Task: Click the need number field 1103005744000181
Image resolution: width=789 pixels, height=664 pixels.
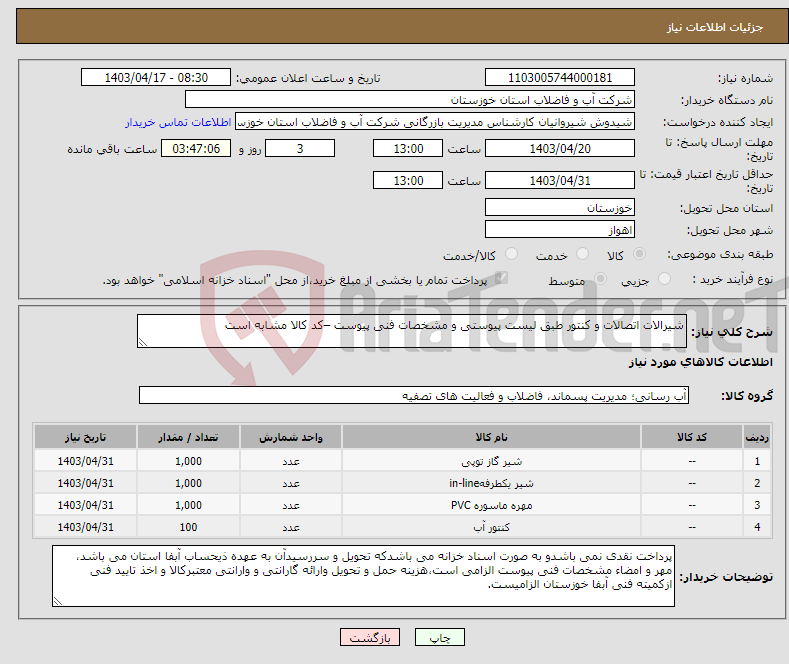Action: tap(560, 77)
